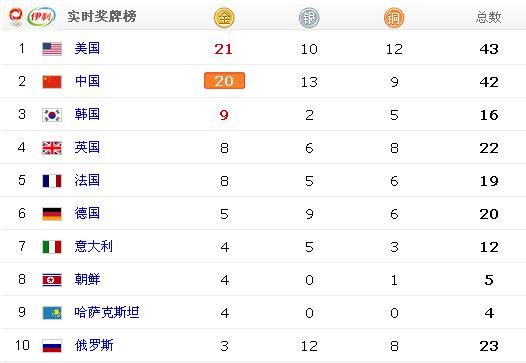Click the Kazakhstan flag icon
The image size is (526, 363).
(x=52, y=313)
